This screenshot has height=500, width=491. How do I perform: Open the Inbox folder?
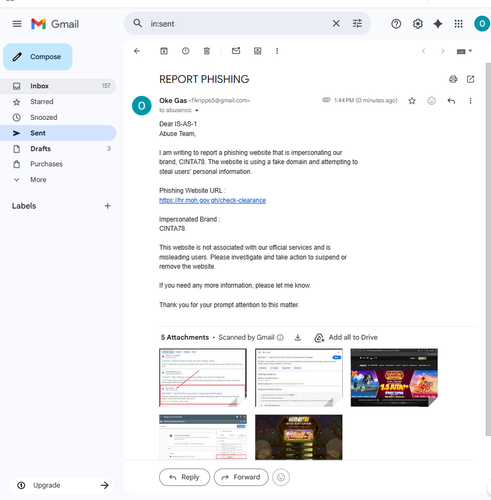[x=58, y=86]
